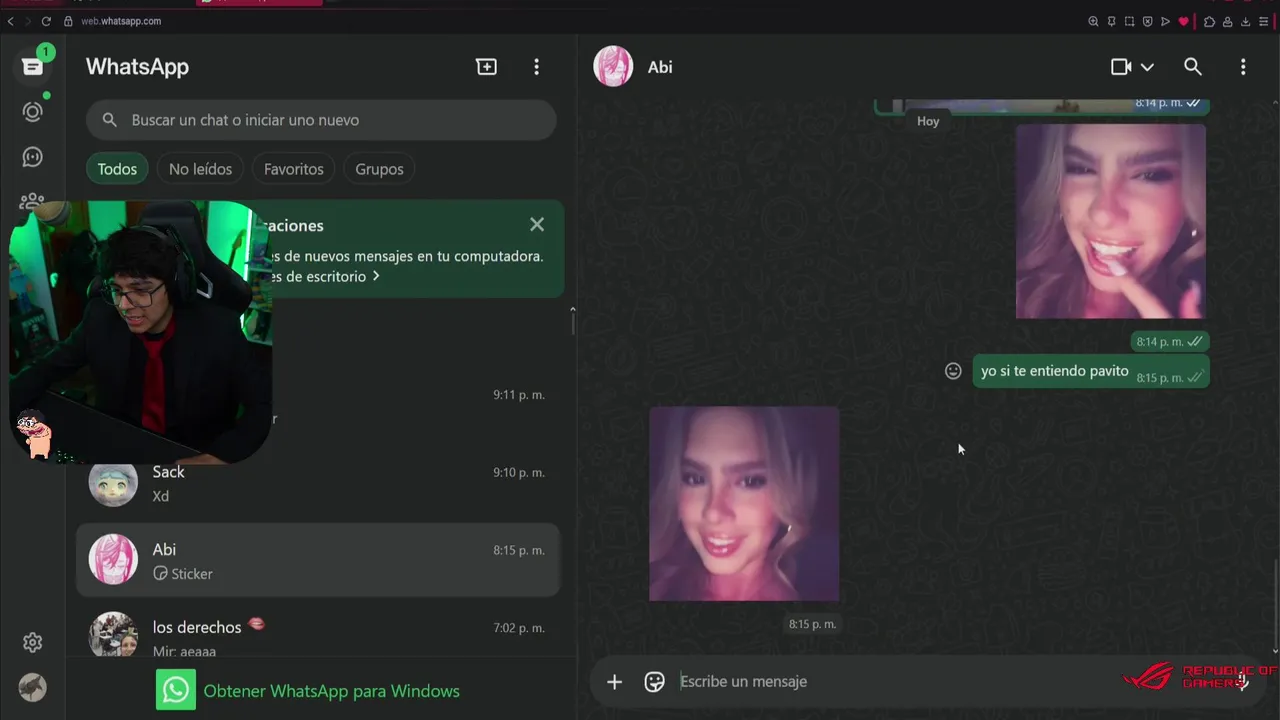Open the Status updates icon in sidebar
The width and height of the screenshot is (1280, 720).
(x=33, y=112)
